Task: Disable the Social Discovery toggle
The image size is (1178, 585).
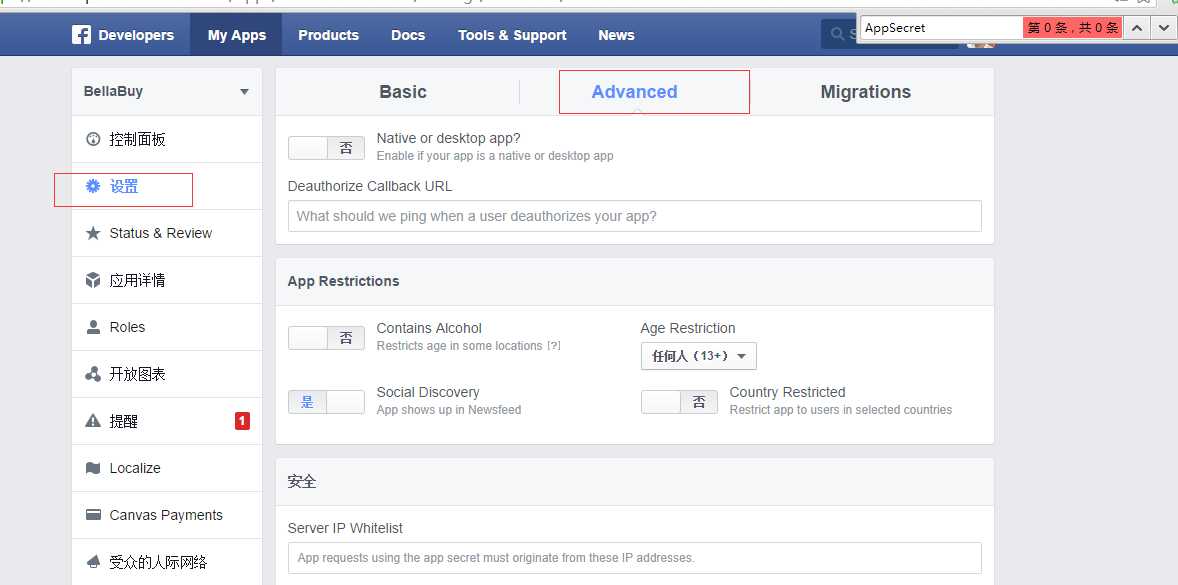Action: (326, 402)
